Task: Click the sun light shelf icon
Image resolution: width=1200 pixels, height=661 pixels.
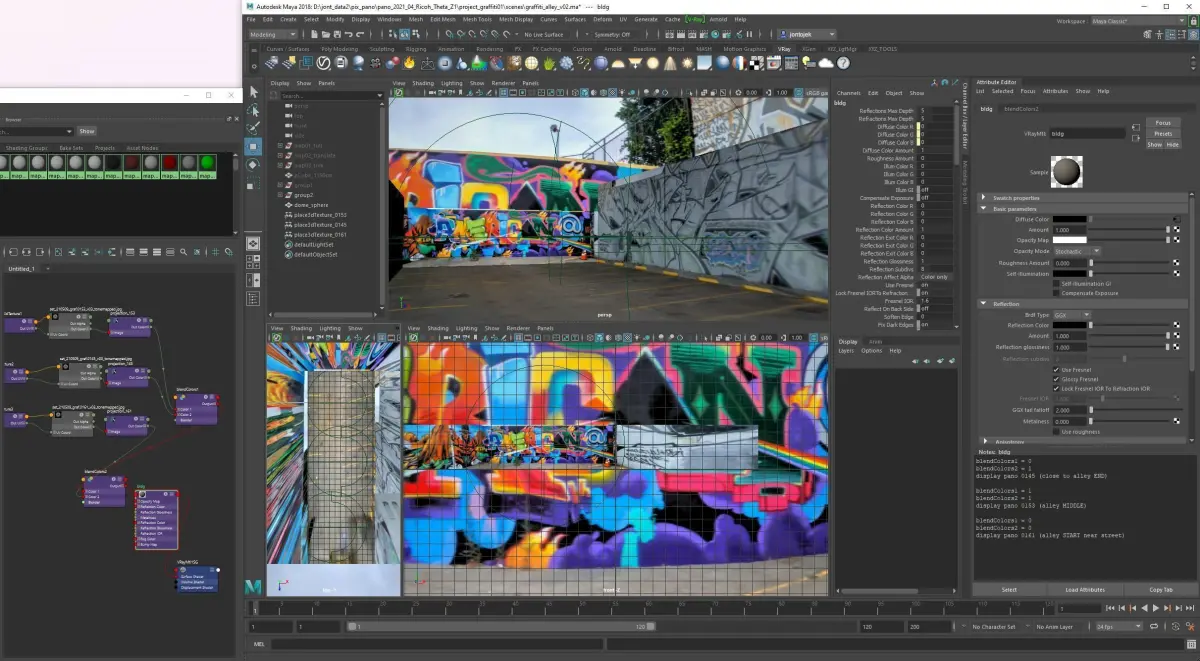Action: point(686,62)
